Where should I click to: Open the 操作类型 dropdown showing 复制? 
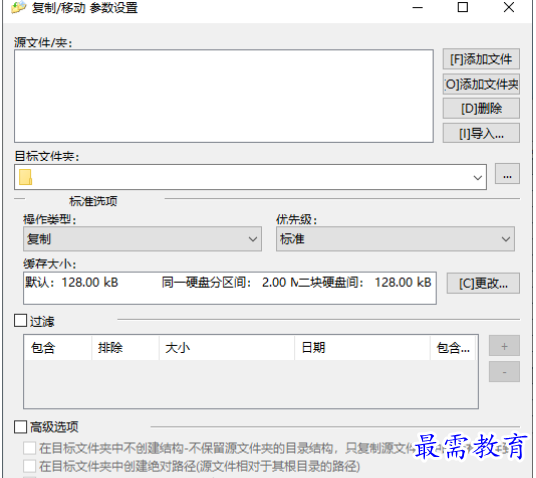(143, 239)
